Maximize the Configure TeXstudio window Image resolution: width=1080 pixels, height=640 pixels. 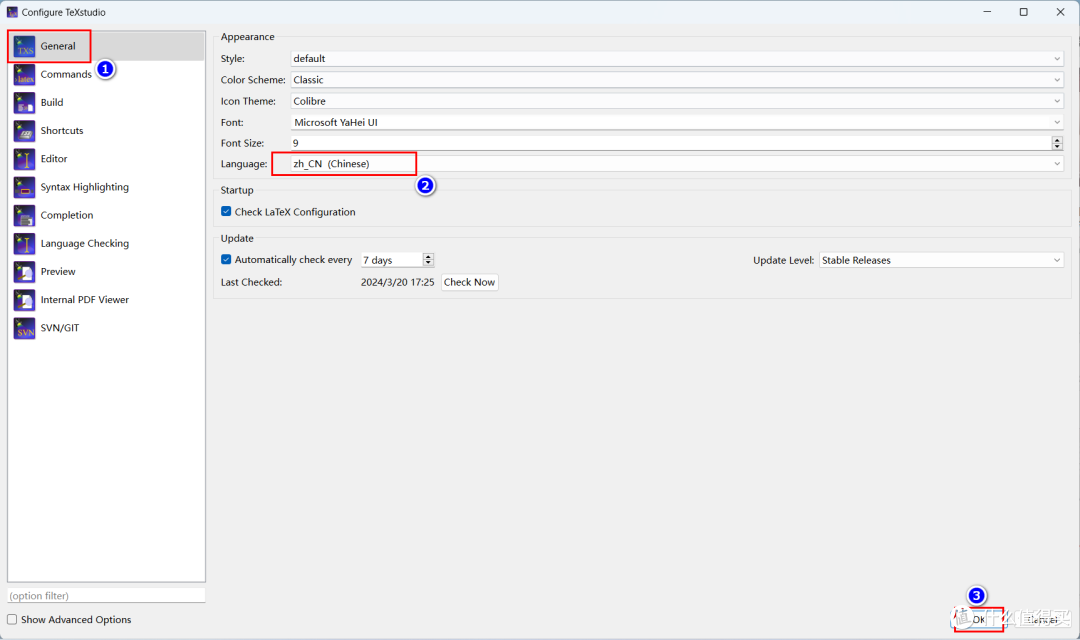tap(1024, 12)
